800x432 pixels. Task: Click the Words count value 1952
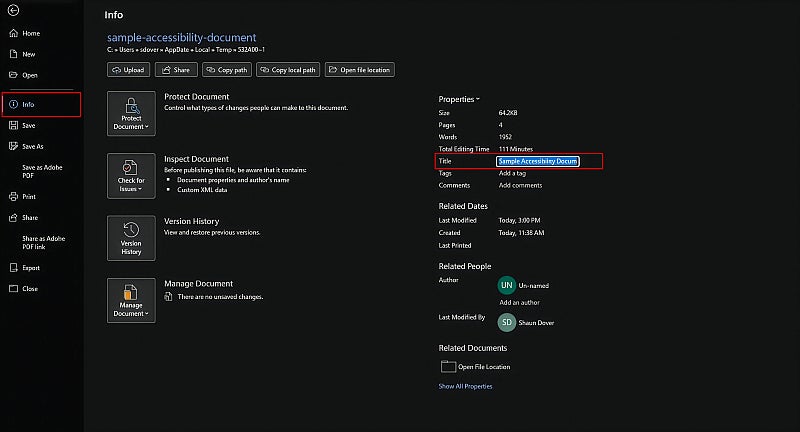[505, 137]
